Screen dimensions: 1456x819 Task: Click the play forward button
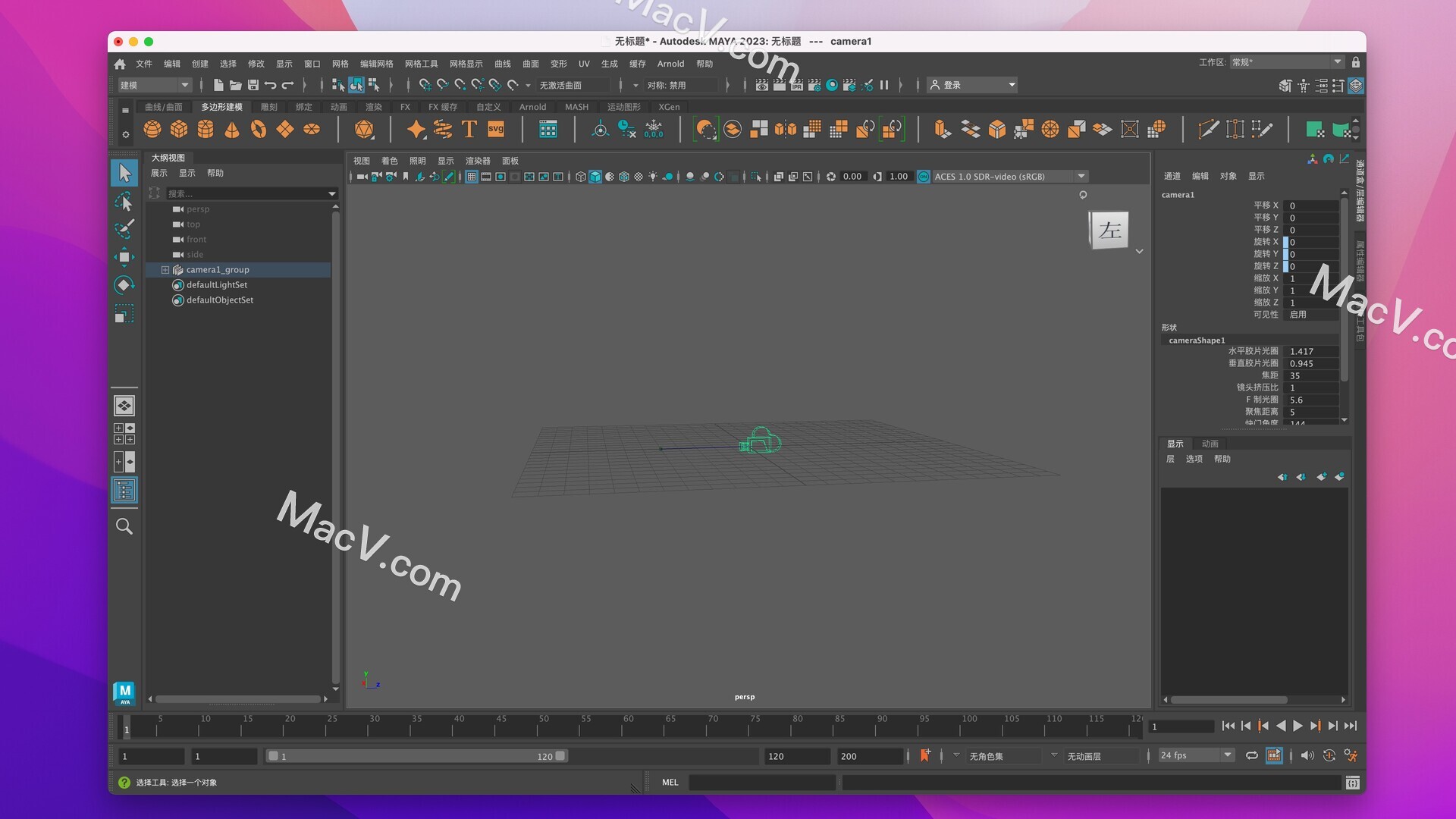(1298, 726)
